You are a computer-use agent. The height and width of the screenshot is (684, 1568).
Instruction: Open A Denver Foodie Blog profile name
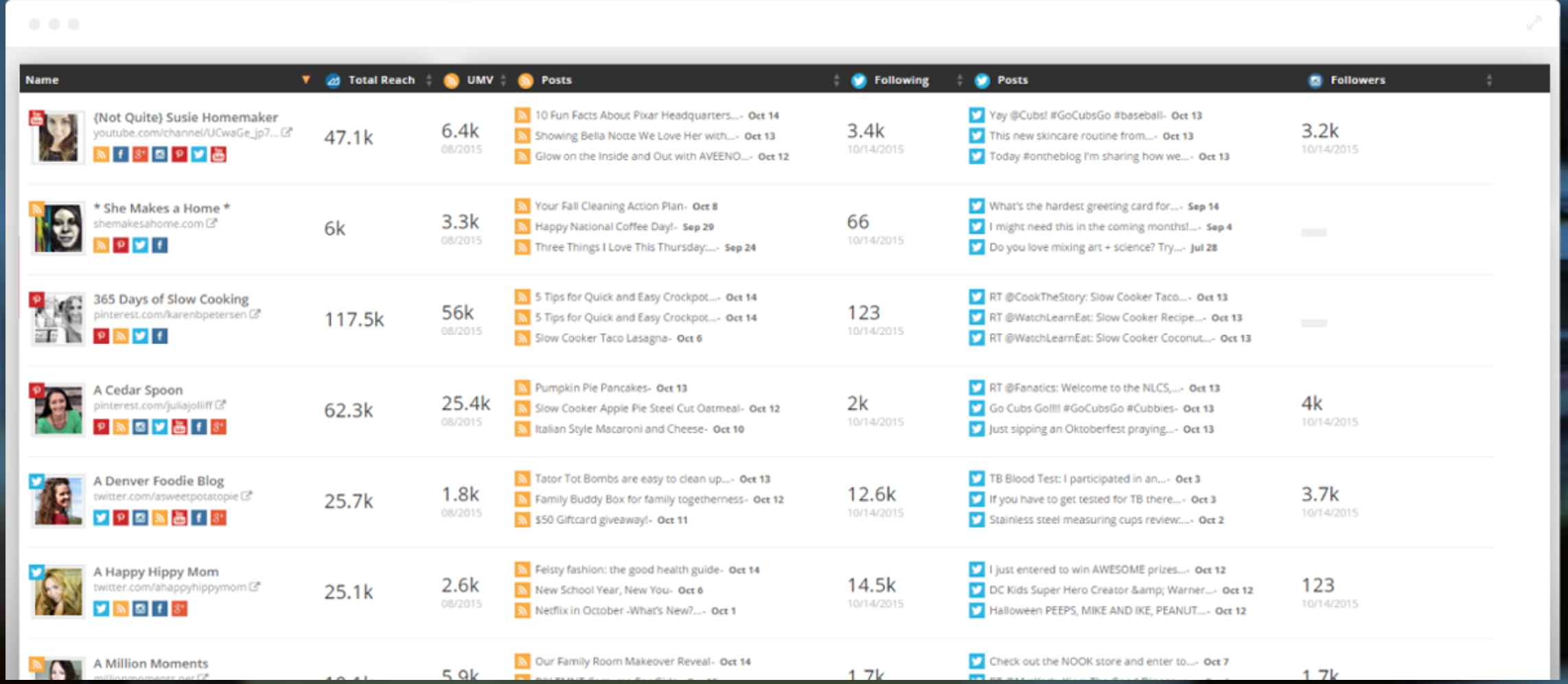(x=159, y=481)
